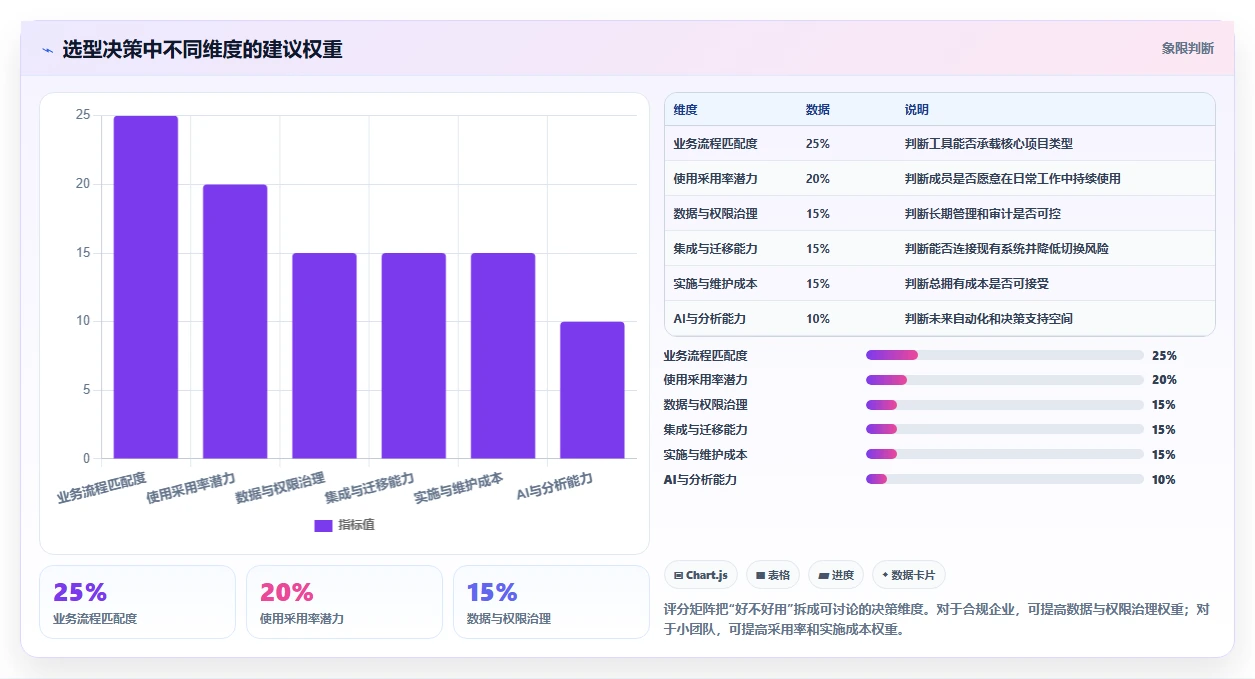1255x679 pixels.
Task: Click the AI与分析能力 chart bar
Action: tap(592, 390)
